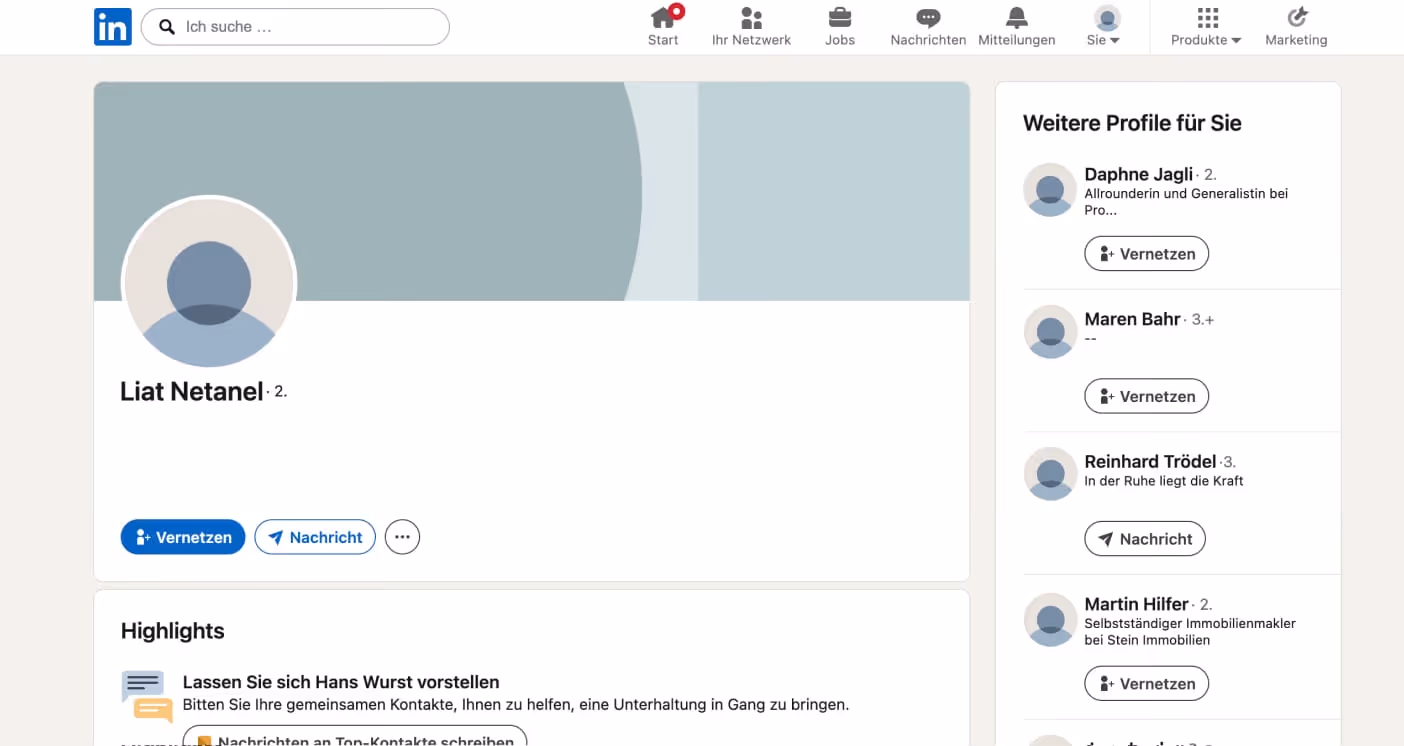Click Martin Hilfer's avatar

coord(1050,620)
